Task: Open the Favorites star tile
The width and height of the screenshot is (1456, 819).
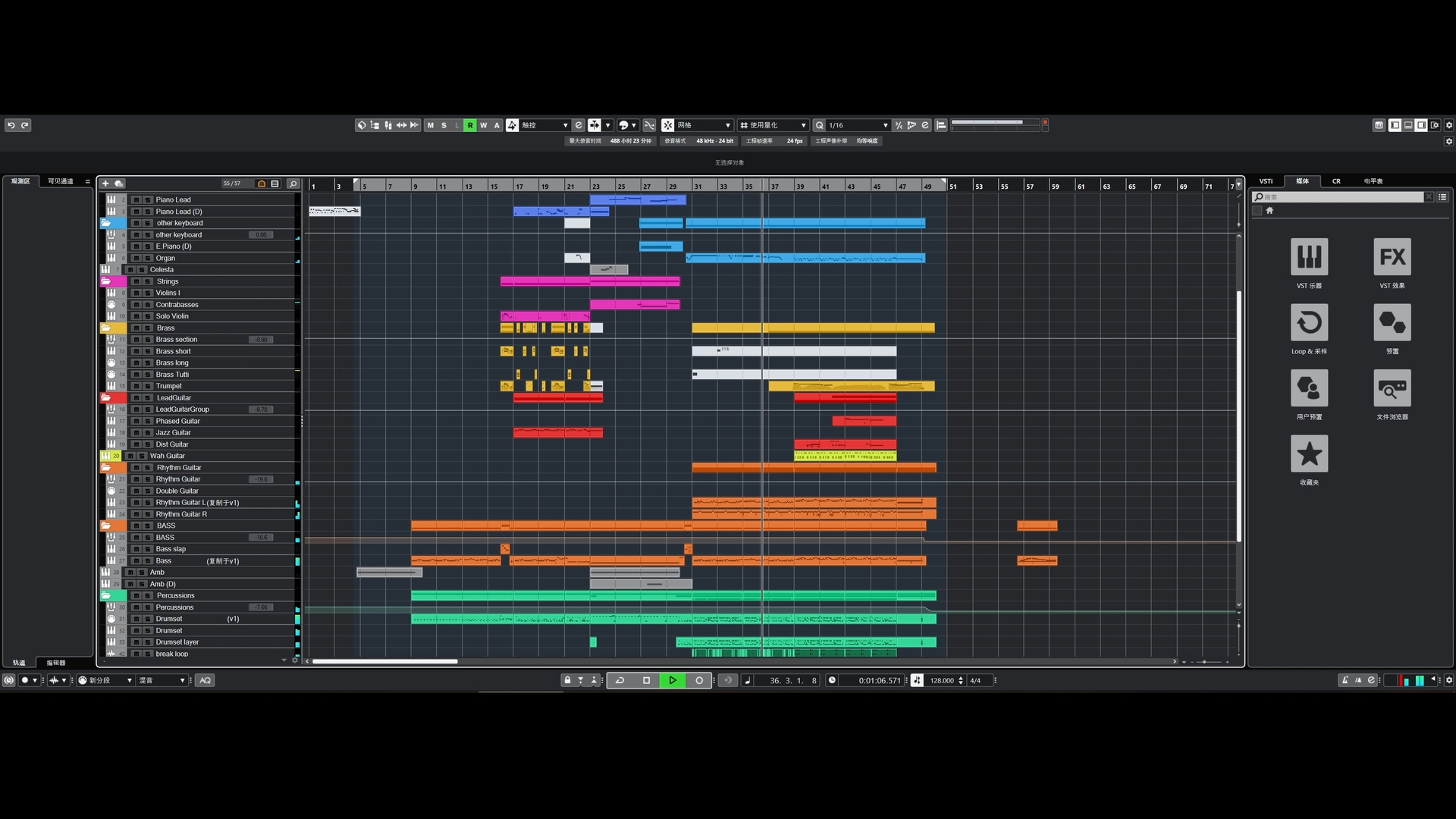Action: 1309,453
